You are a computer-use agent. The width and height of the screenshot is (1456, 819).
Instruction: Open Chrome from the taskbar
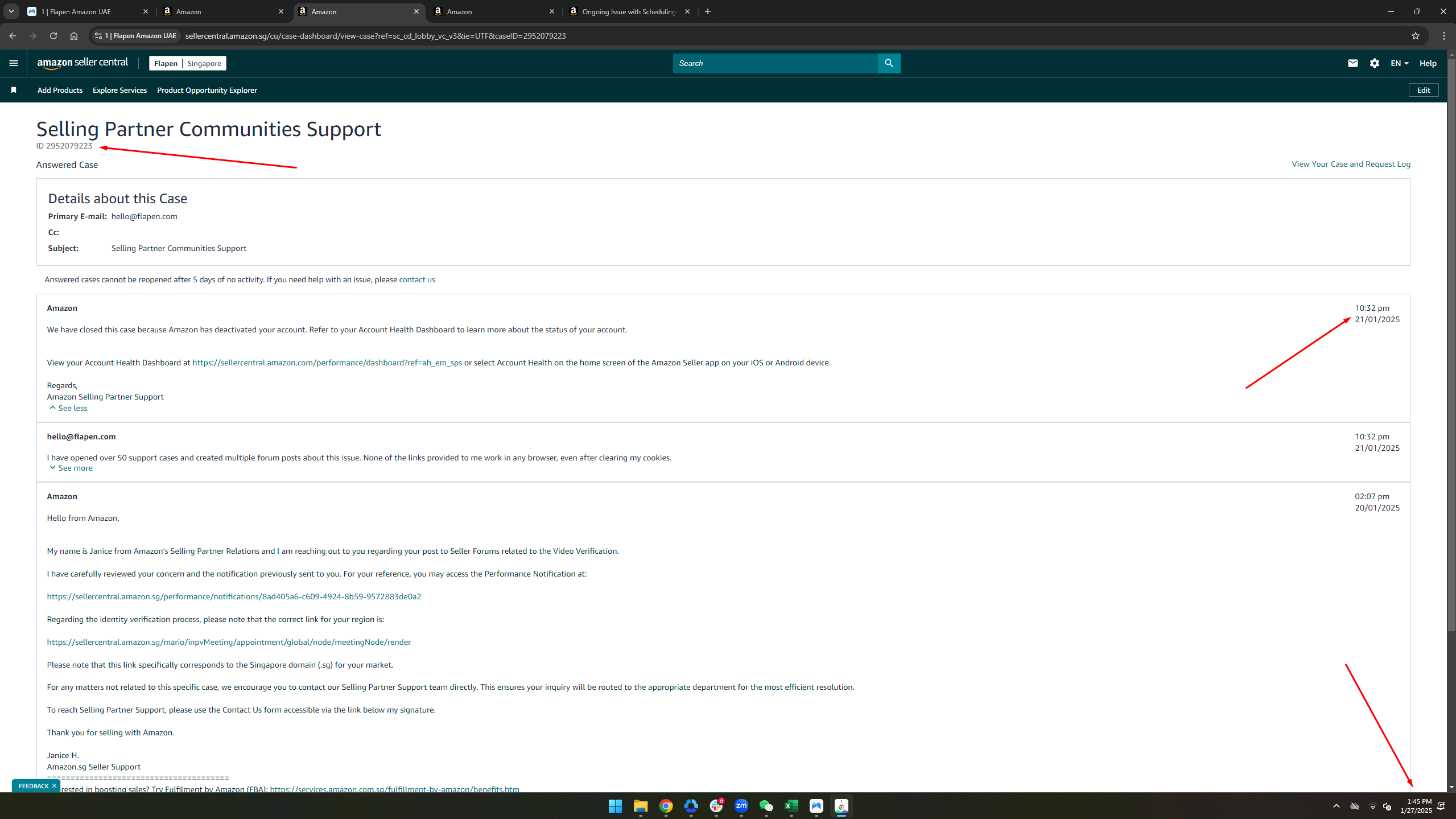[x=666, y=806]
